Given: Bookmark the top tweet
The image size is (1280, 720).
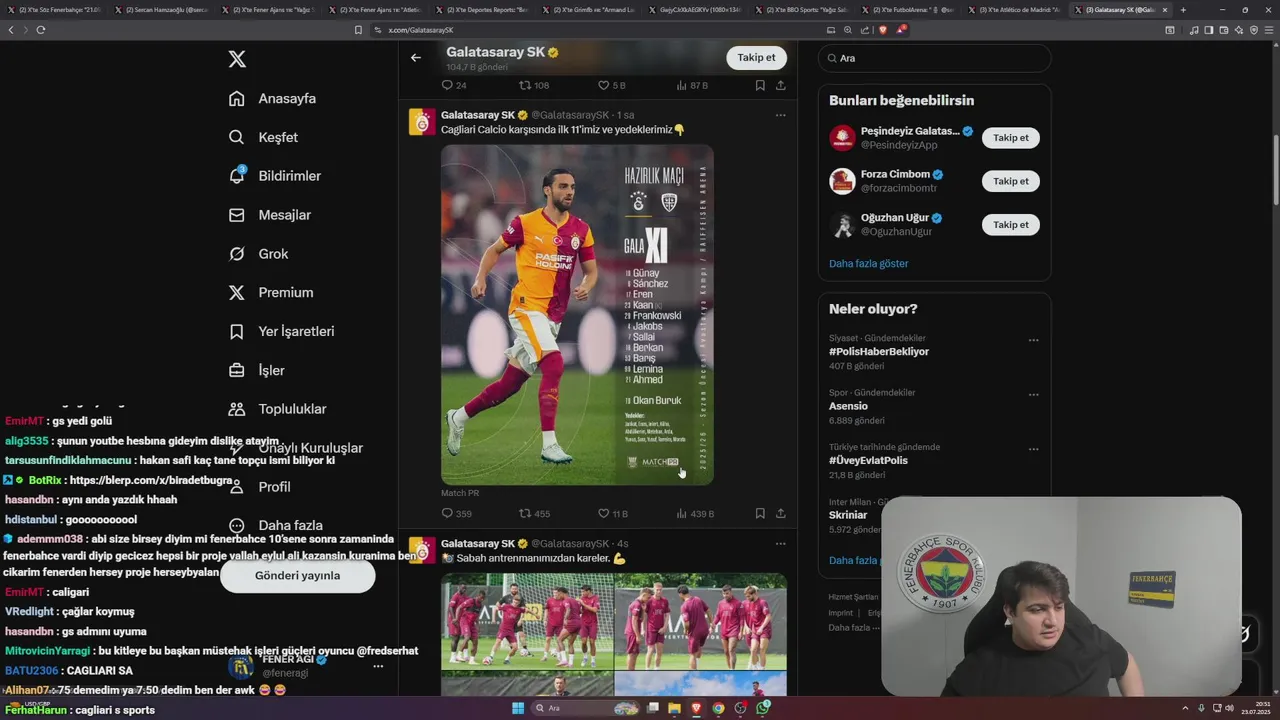Looking at the screenshot, I should [760, 86].
